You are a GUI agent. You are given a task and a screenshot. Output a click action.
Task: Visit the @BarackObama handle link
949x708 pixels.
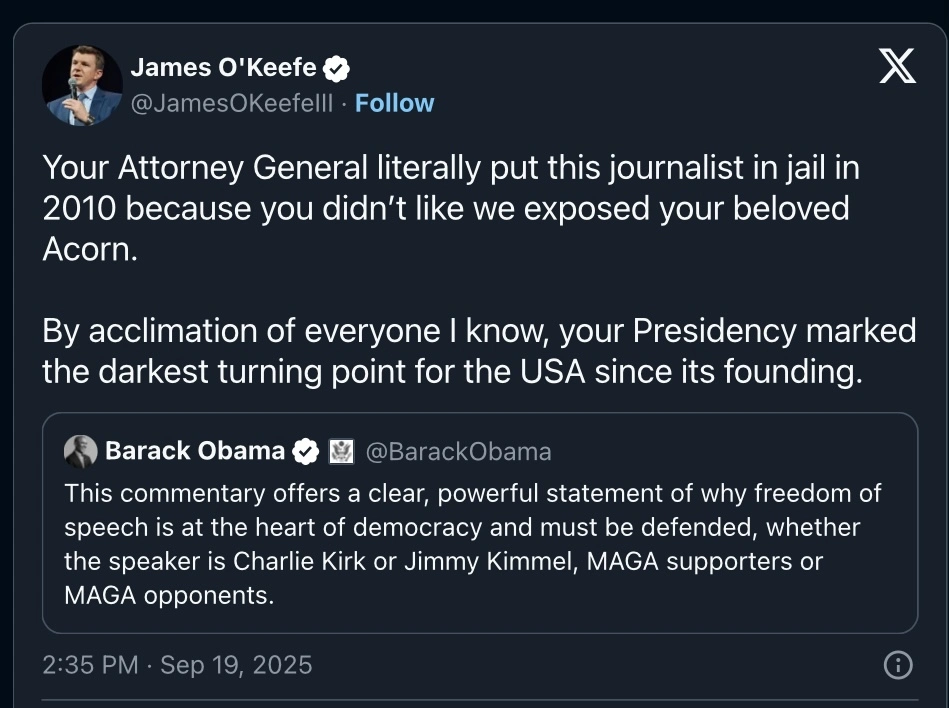point(458,452)
